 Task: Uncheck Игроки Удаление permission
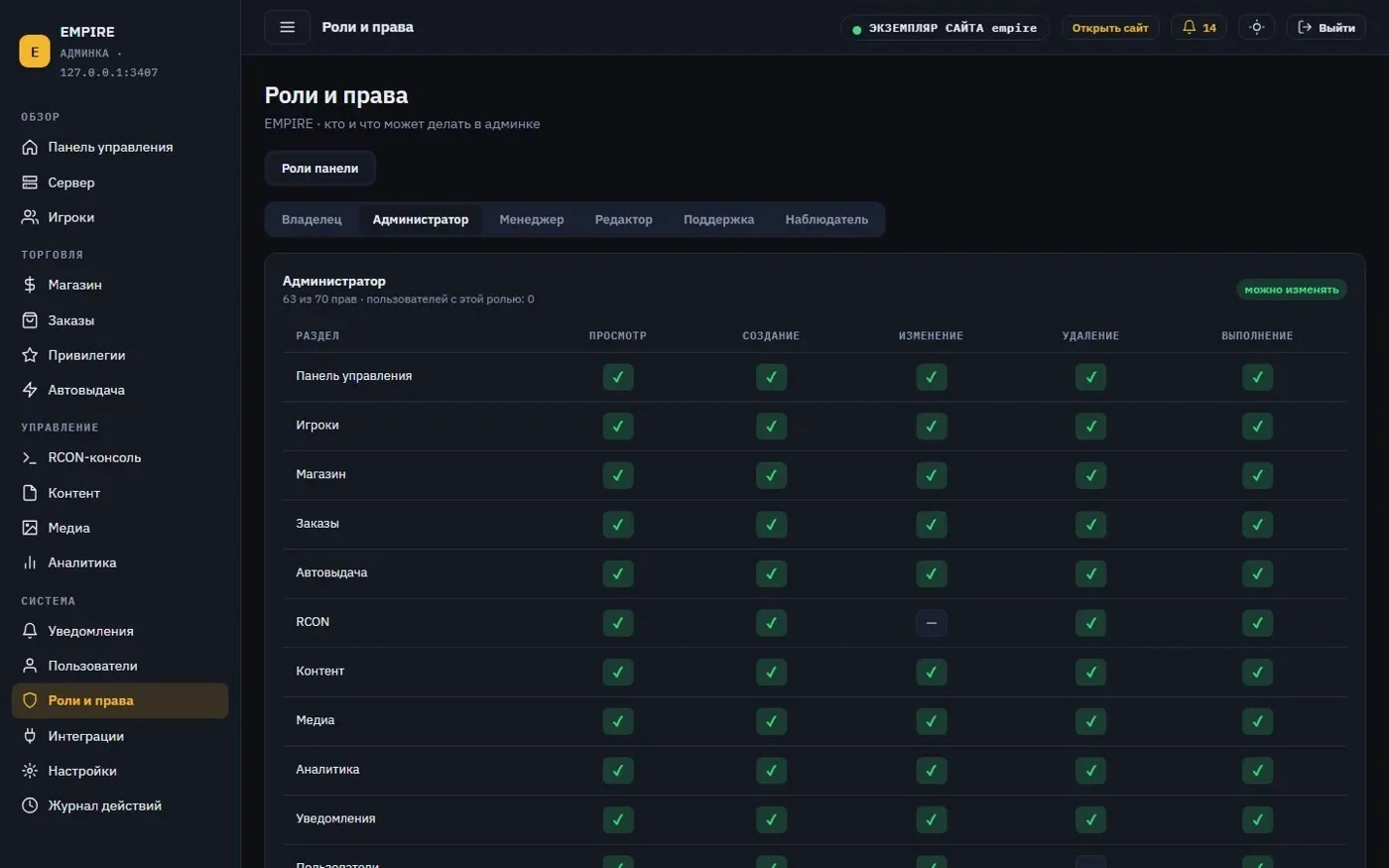(x=1090, y=426)
